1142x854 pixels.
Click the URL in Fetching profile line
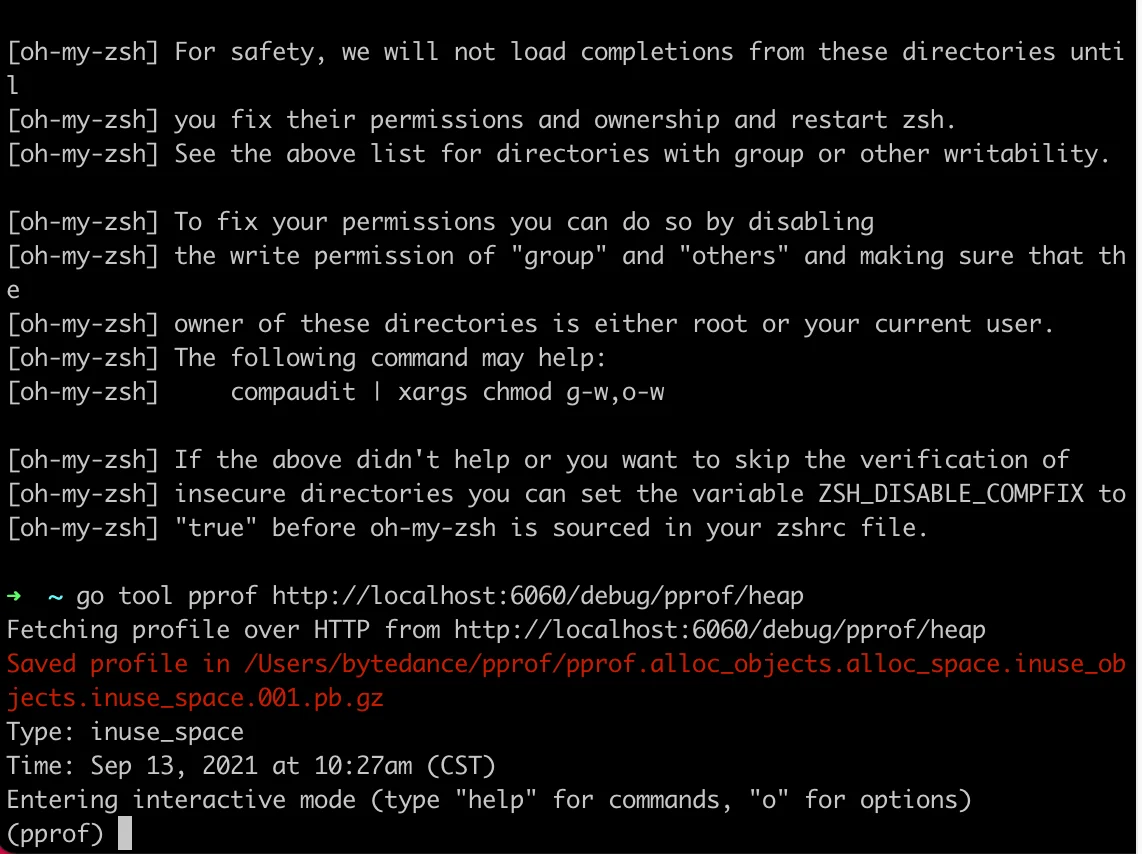[720, 630]
